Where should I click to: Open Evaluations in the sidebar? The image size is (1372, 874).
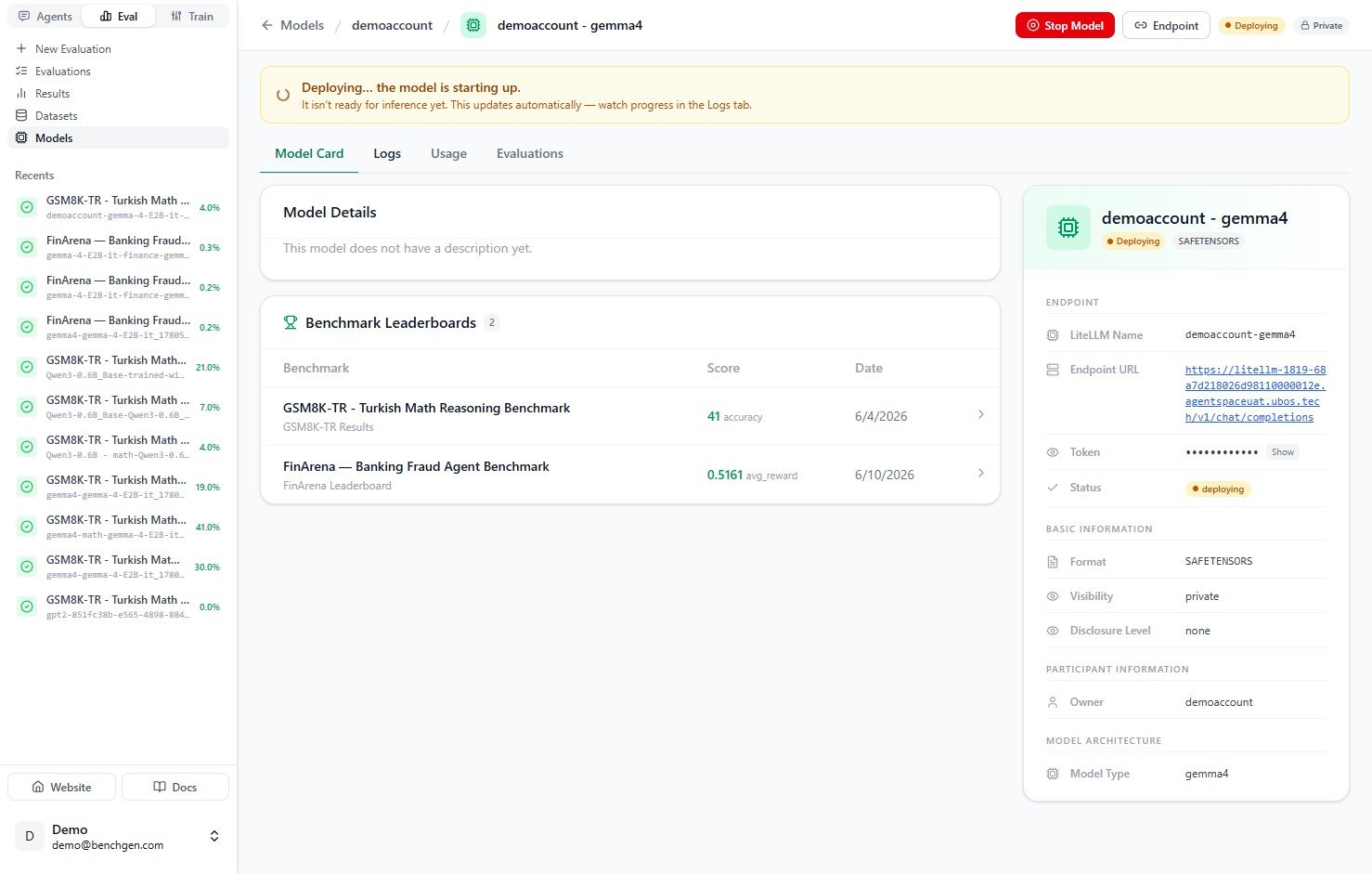[x=119, y=72]
